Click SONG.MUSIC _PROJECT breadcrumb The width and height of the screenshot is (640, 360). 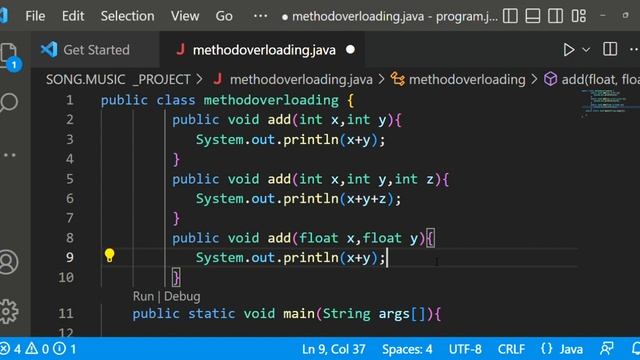118,79
